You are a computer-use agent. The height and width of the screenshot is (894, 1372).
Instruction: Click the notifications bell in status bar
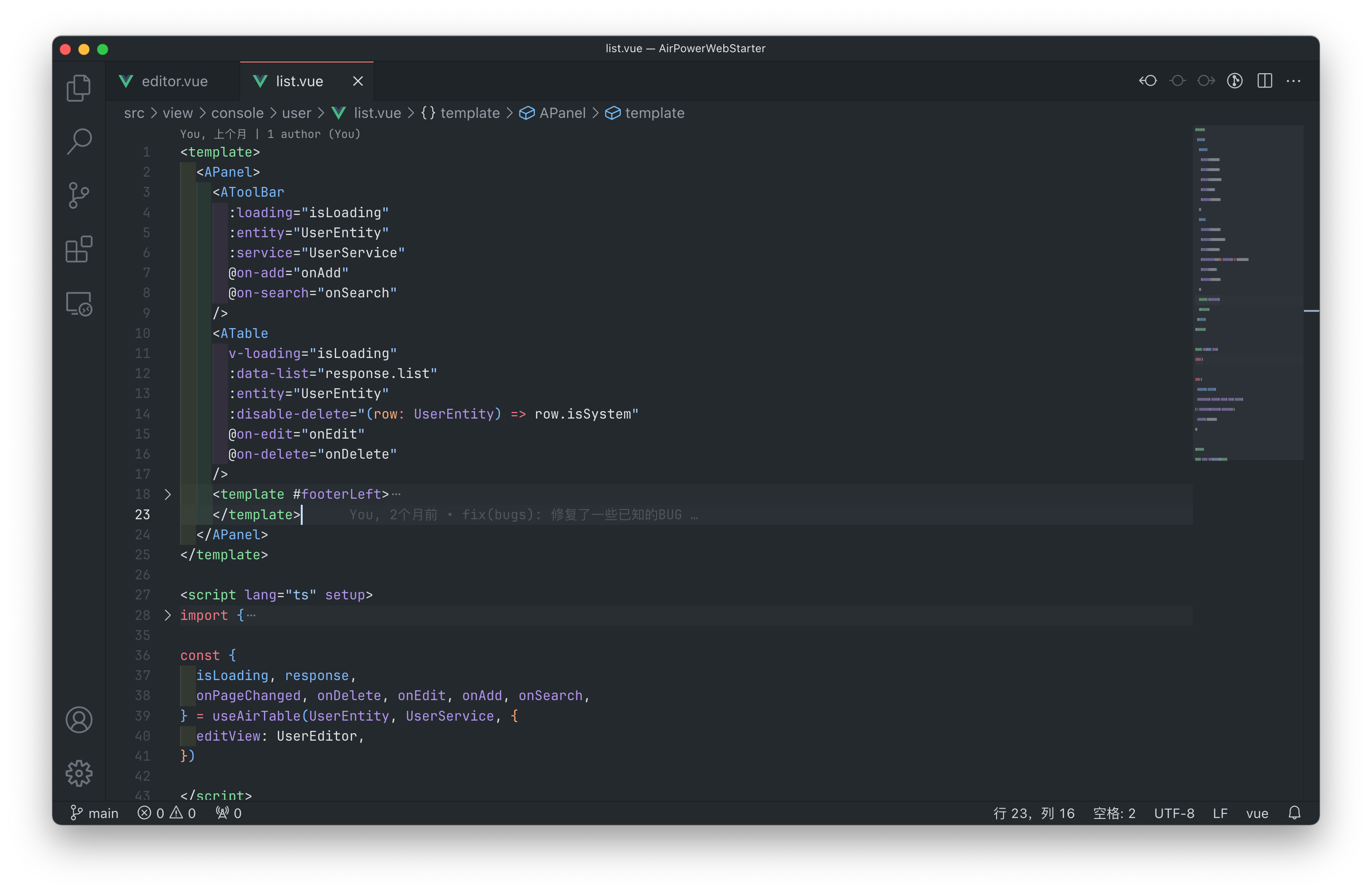click(1295, 813)
